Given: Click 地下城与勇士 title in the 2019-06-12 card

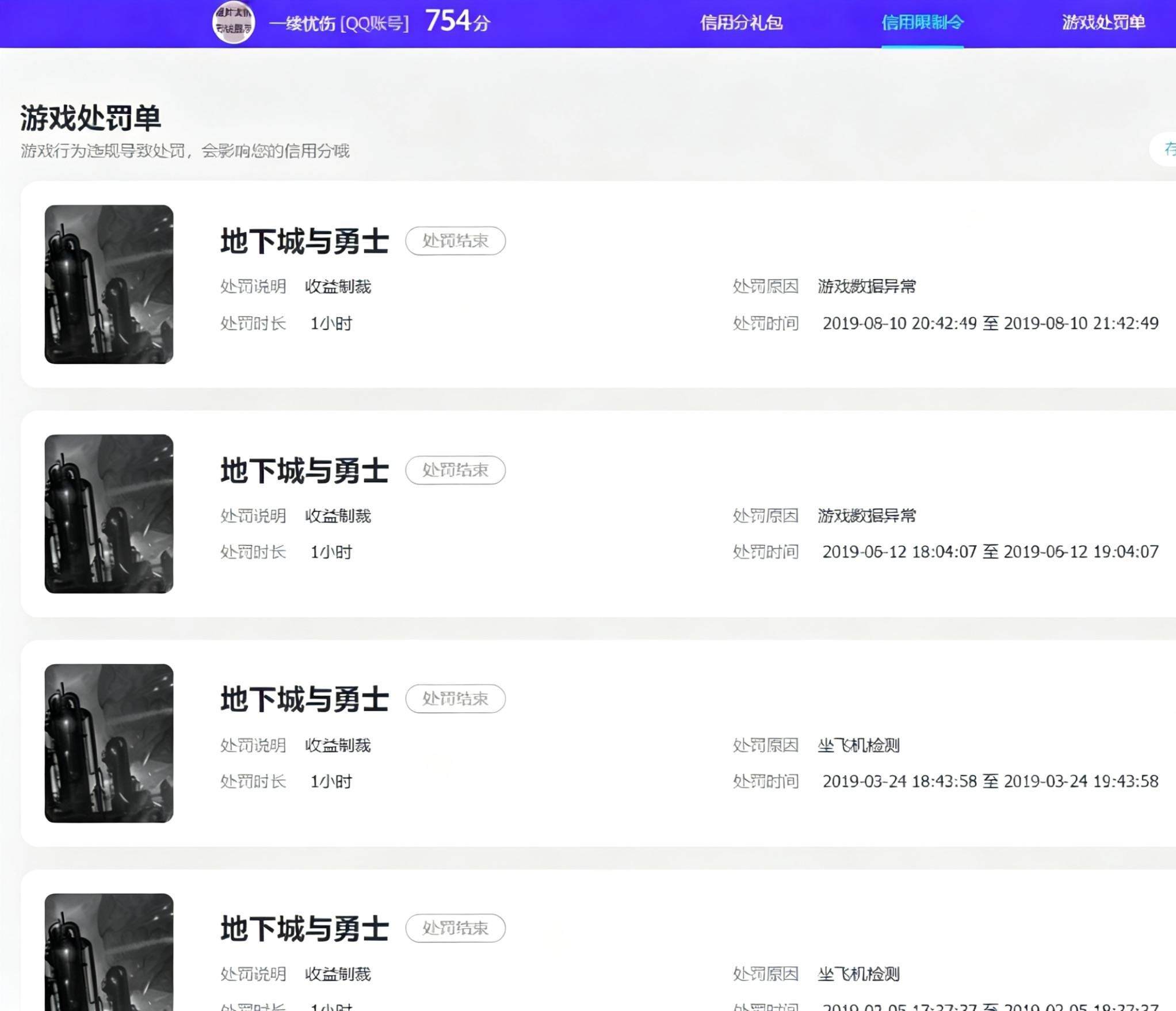Looking at the screenshot, I should click(304, 470).
